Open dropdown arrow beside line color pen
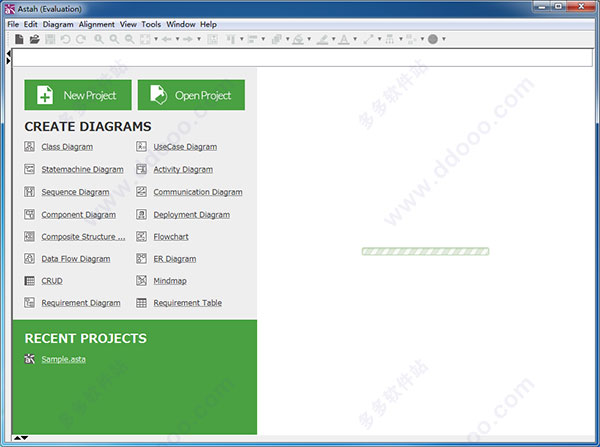The image size is (600, 447). (x=333, y=39)
